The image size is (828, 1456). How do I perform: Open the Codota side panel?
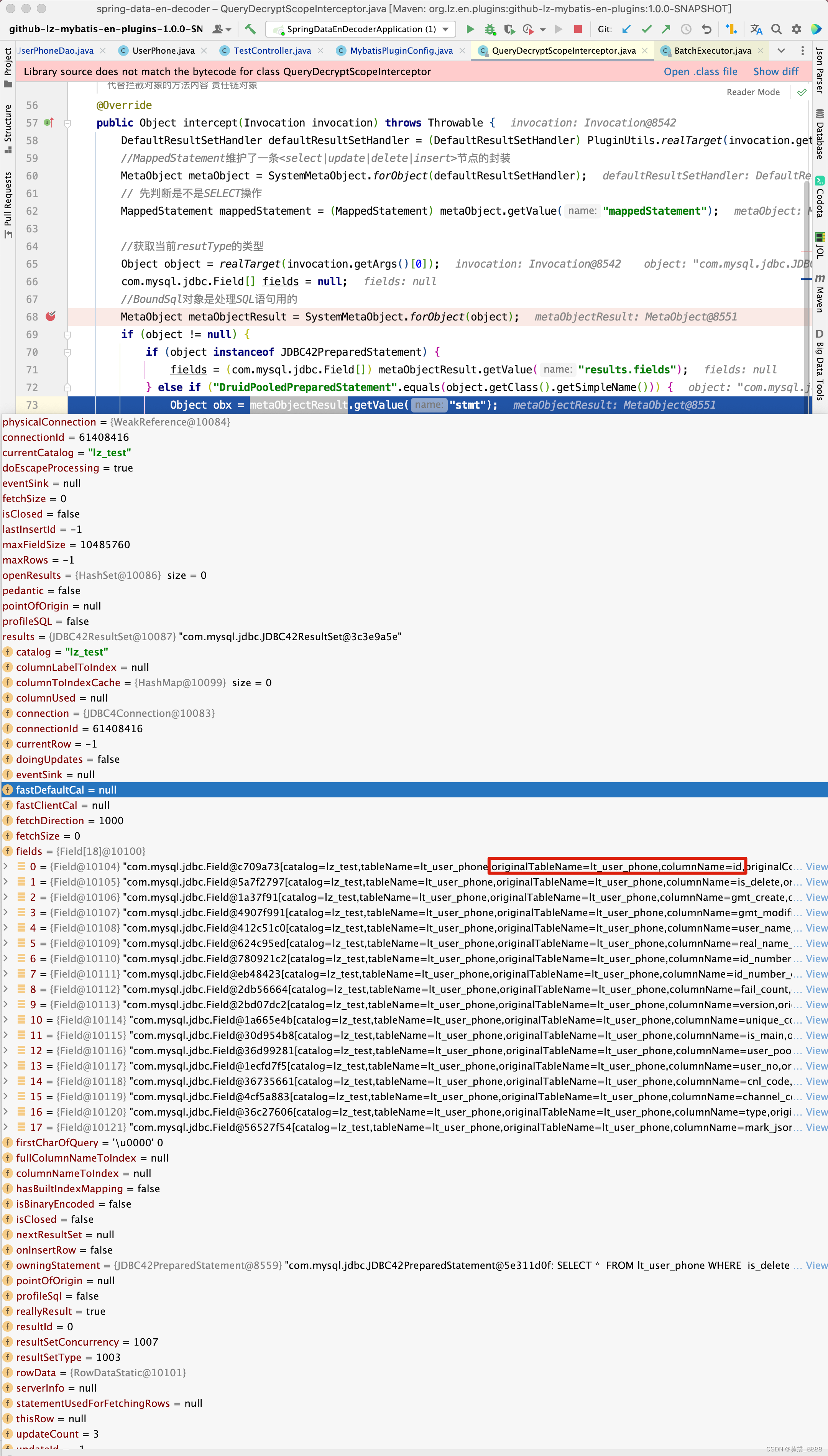point(820,197)
